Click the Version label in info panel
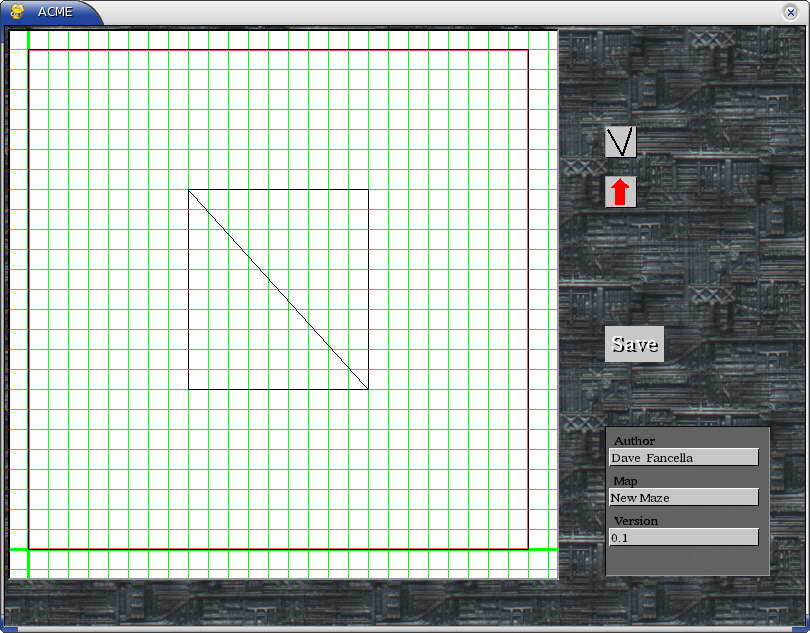Image resolution: width=810 pixels, height=633 pixels. [x=636, y=521]
